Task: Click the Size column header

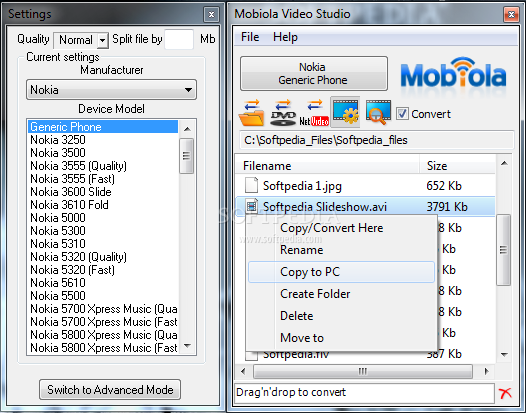Action: tap(457, 166)
